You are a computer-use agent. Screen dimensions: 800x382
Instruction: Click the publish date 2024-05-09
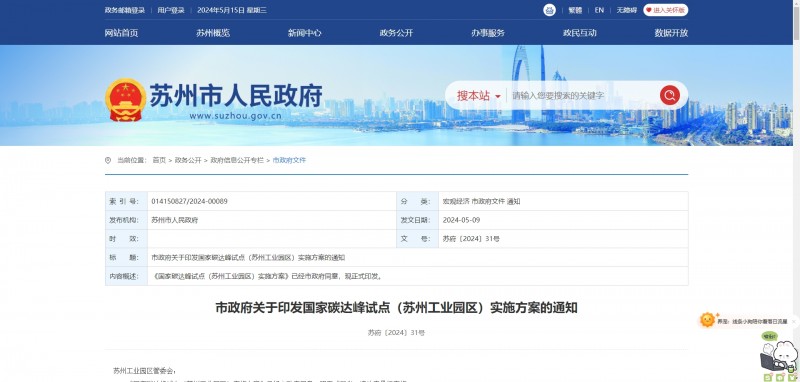tap(461, 220)
